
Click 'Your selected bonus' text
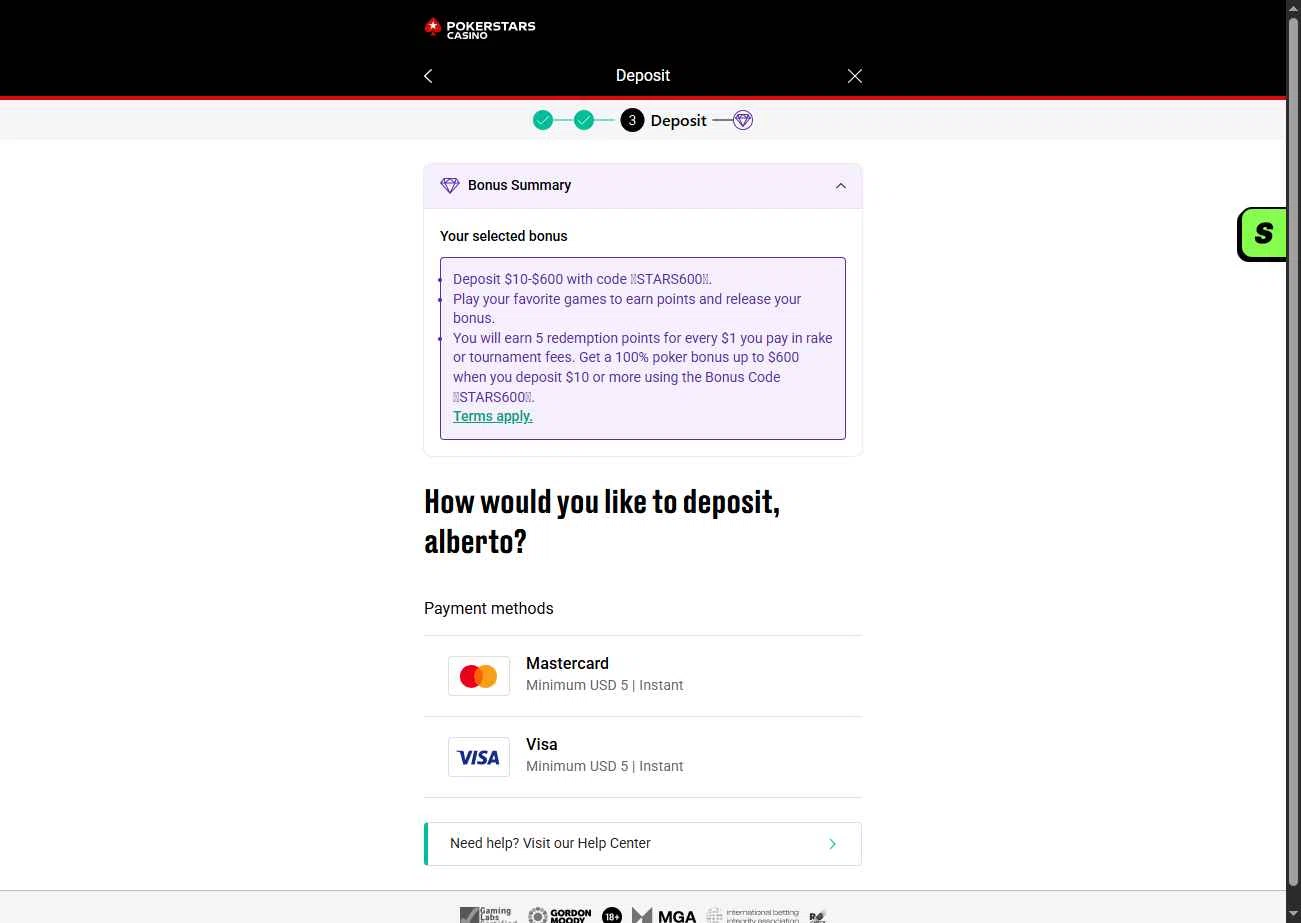pos(503,236)
